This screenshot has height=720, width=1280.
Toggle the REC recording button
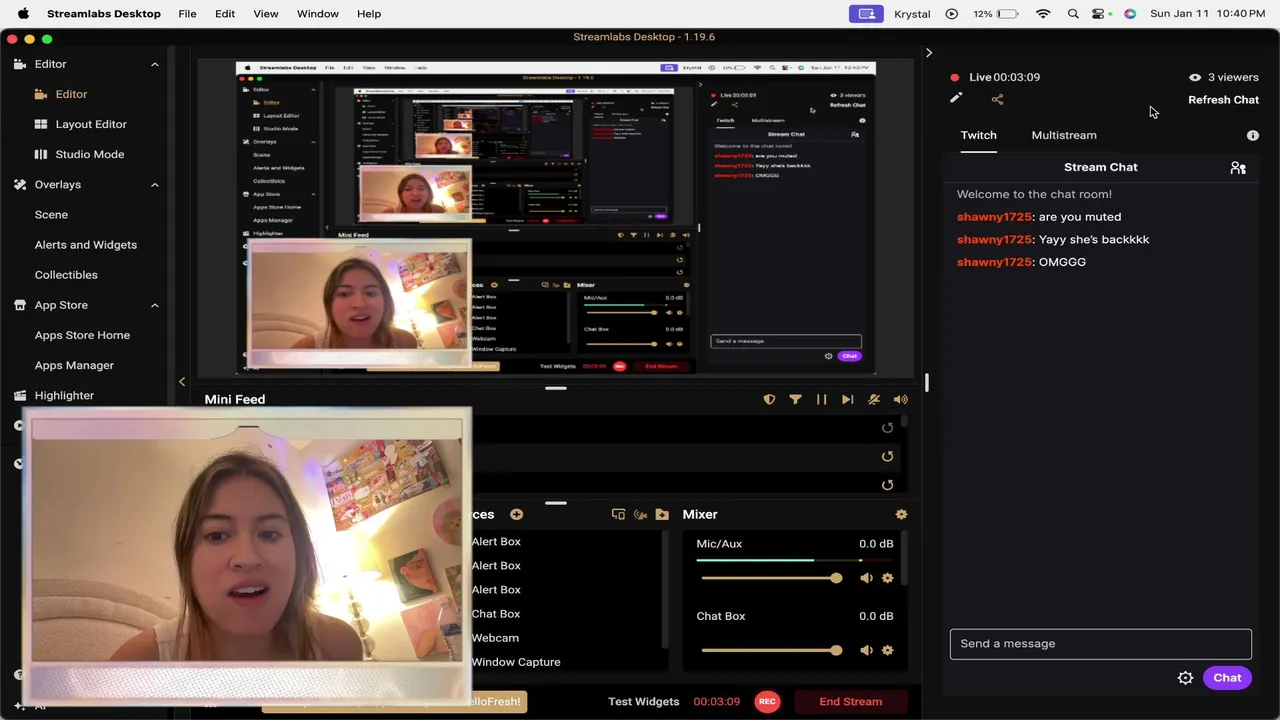767,702
